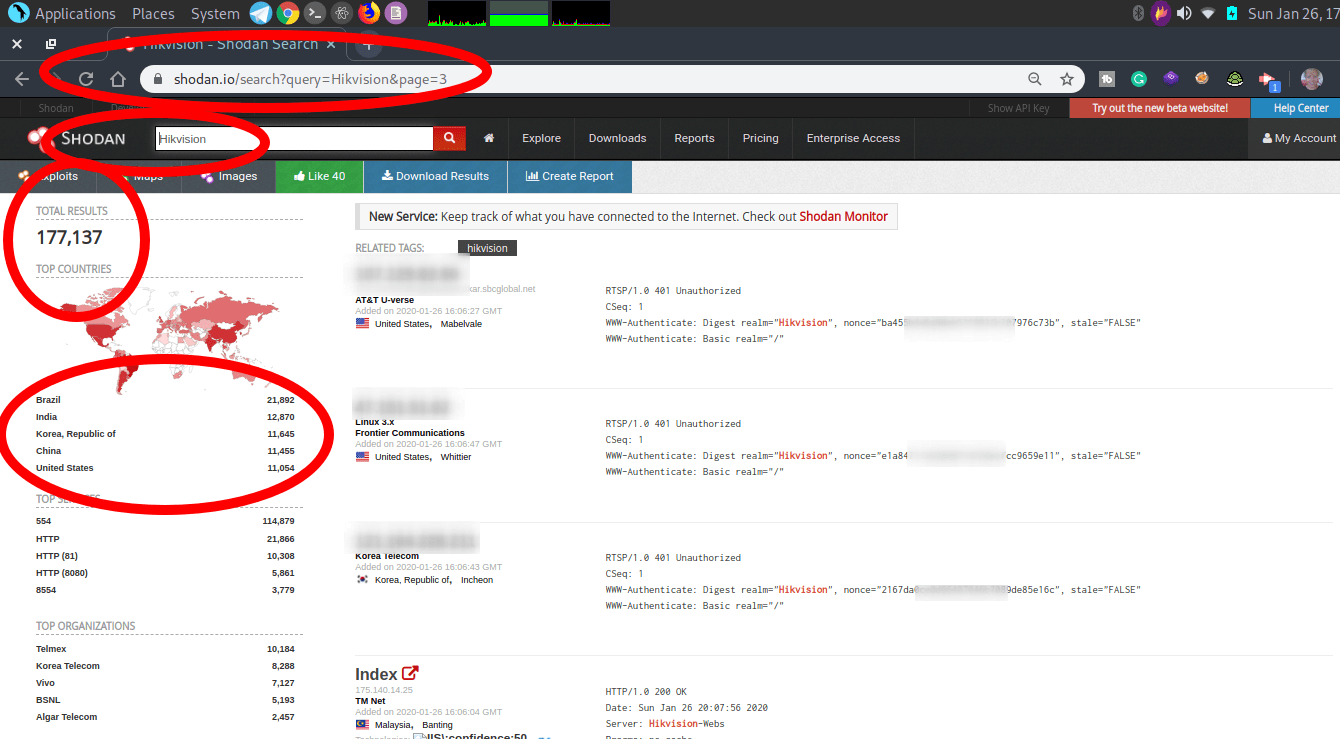The height and width of the screenshot is (739, 1340).
Task: Click the date and time in top panel
Action: [x=1294, y=13]
